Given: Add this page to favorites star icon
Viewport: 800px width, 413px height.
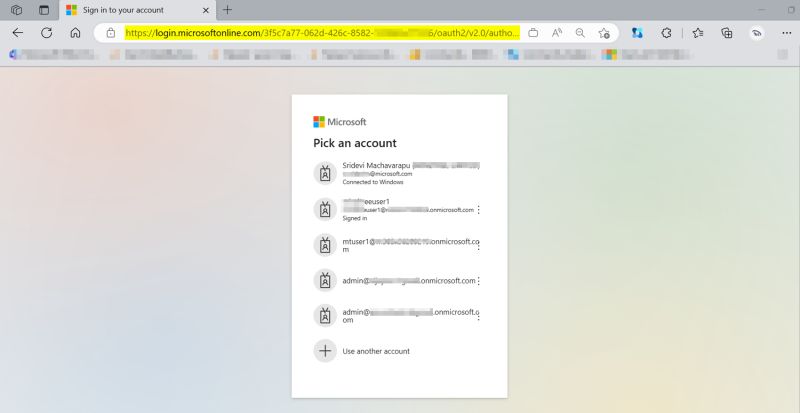Looking at the screenshot, I should pos(604,33).
